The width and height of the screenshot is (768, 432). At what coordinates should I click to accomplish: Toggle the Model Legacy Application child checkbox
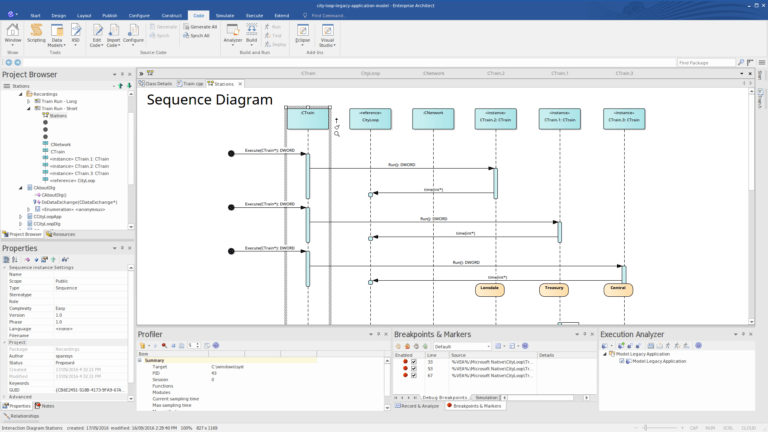(x=622, y=361)
